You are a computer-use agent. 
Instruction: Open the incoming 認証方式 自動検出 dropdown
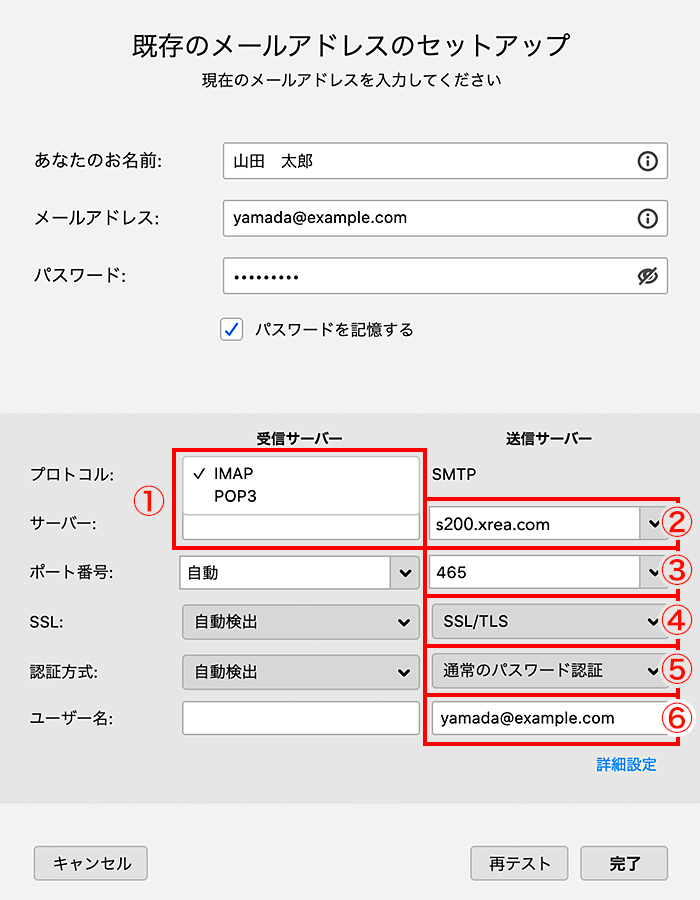point(300,672)
